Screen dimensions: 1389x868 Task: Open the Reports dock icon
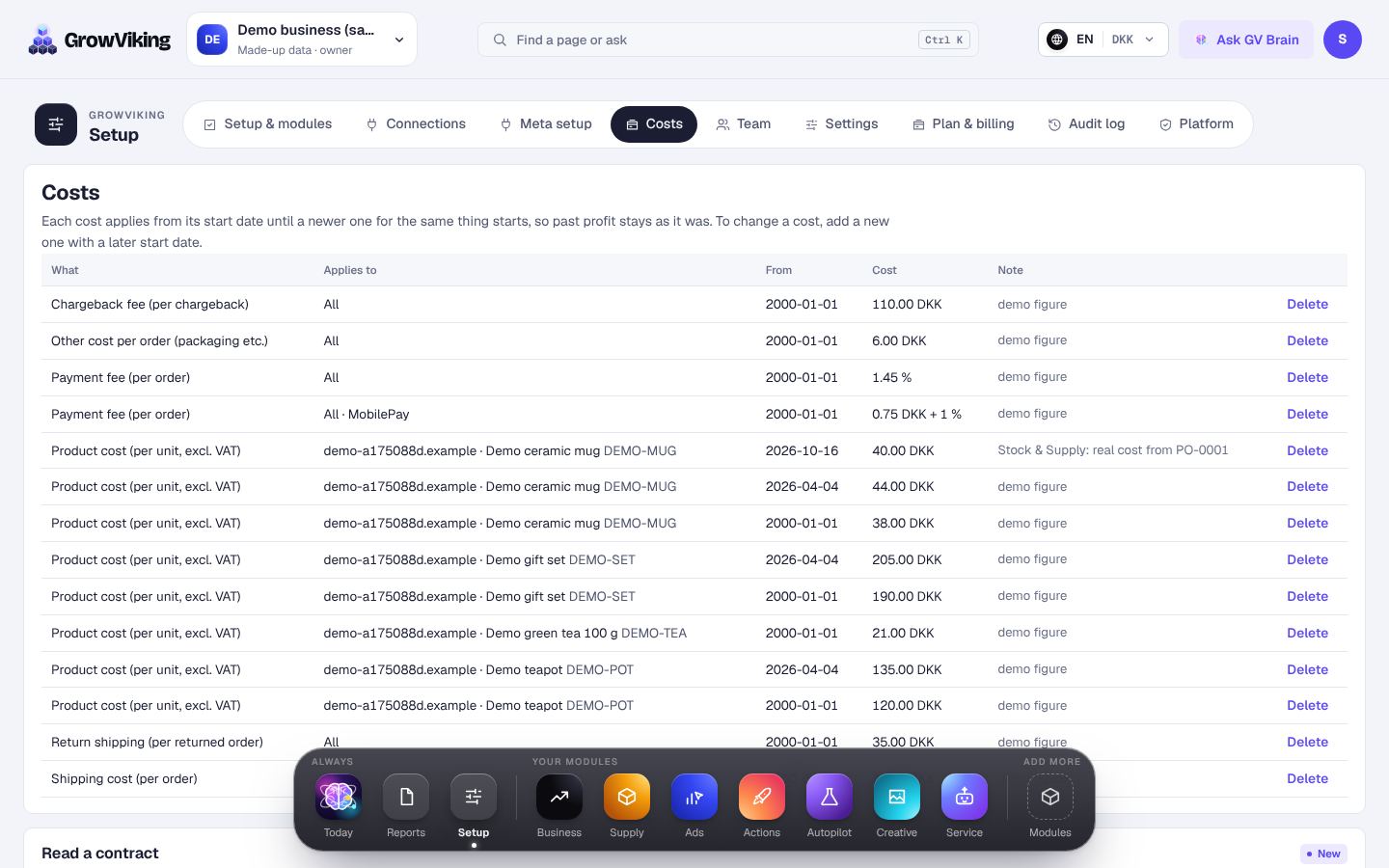tap(406, 797)
